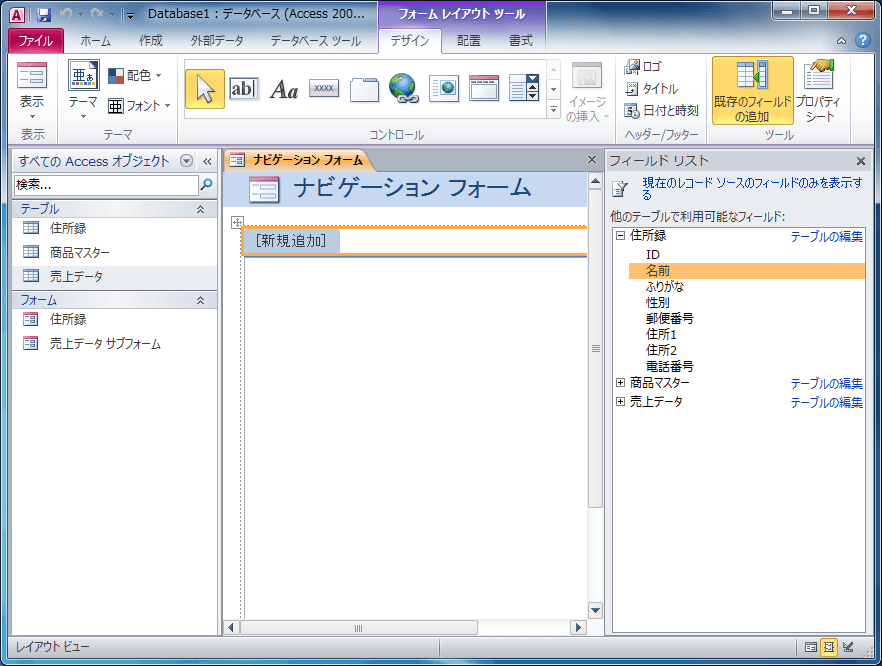Open the 売上データ table in navigation pane
This screenshot has height=666, width=882.
click(114, 277)
